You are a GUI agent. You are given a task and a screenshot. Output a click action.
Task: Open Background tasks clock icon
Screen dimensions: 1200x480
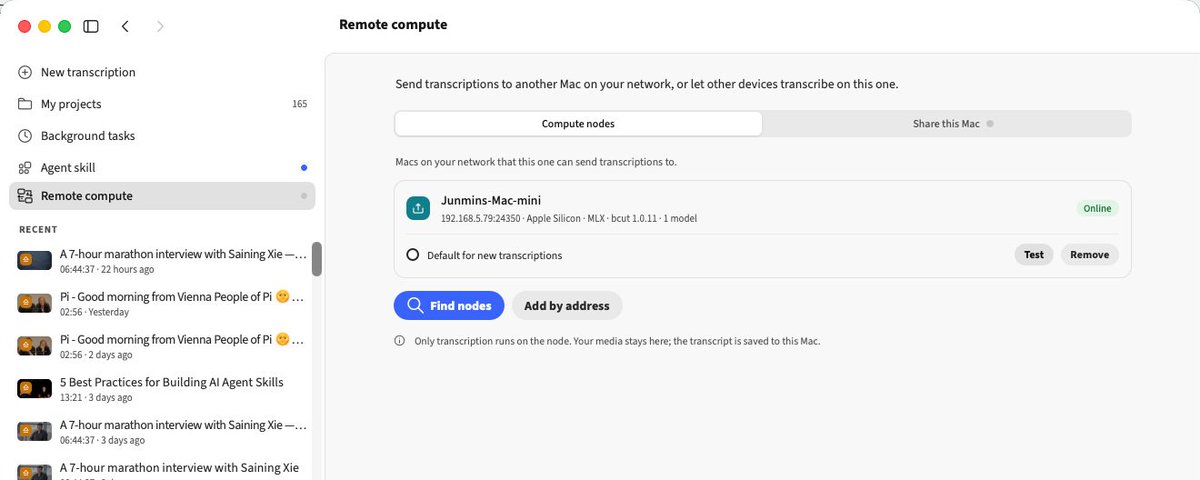tap(25, 136)
